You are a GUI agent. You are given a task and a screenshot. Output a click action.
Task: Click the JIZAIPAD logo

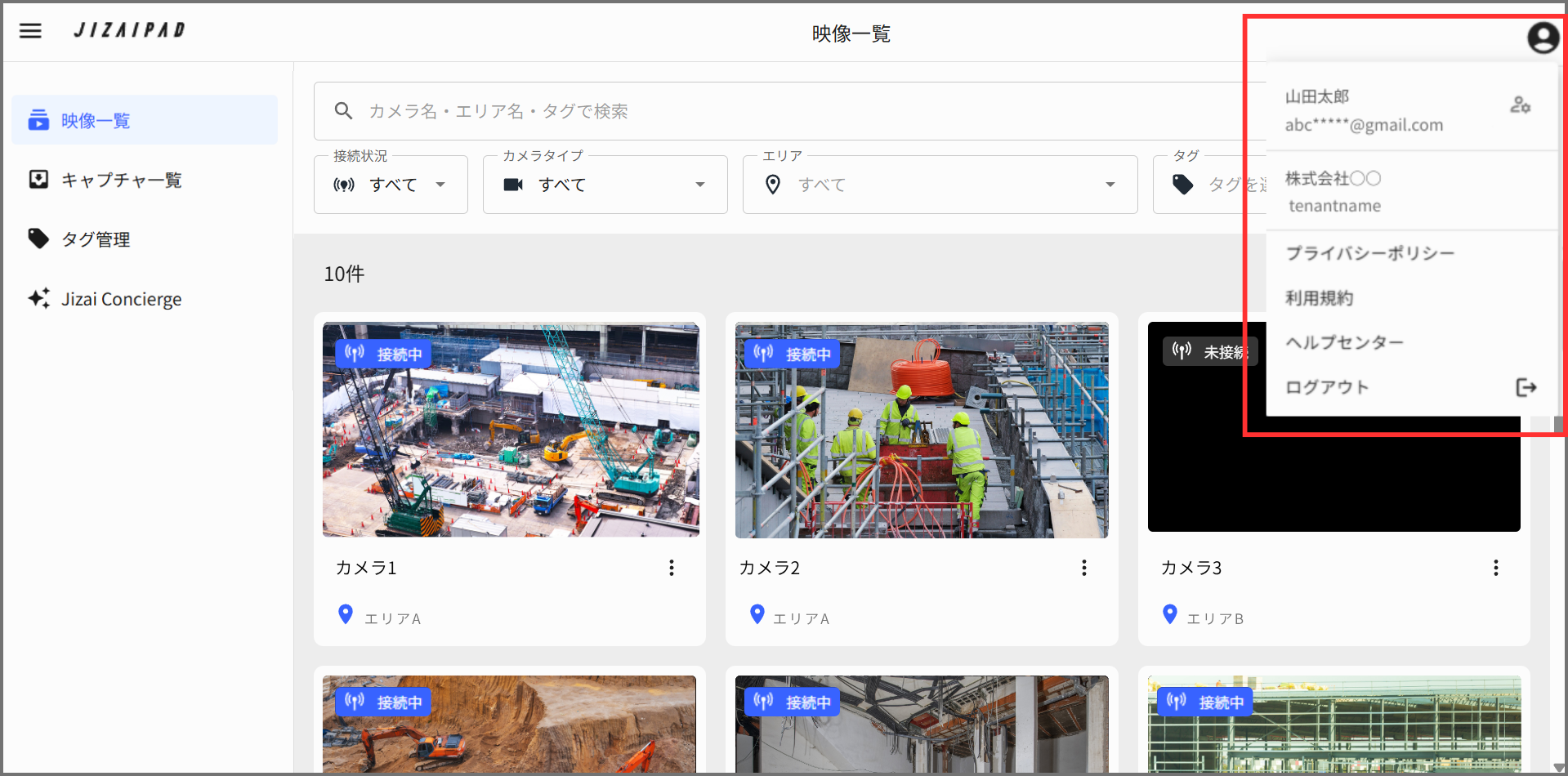[130, 30]
